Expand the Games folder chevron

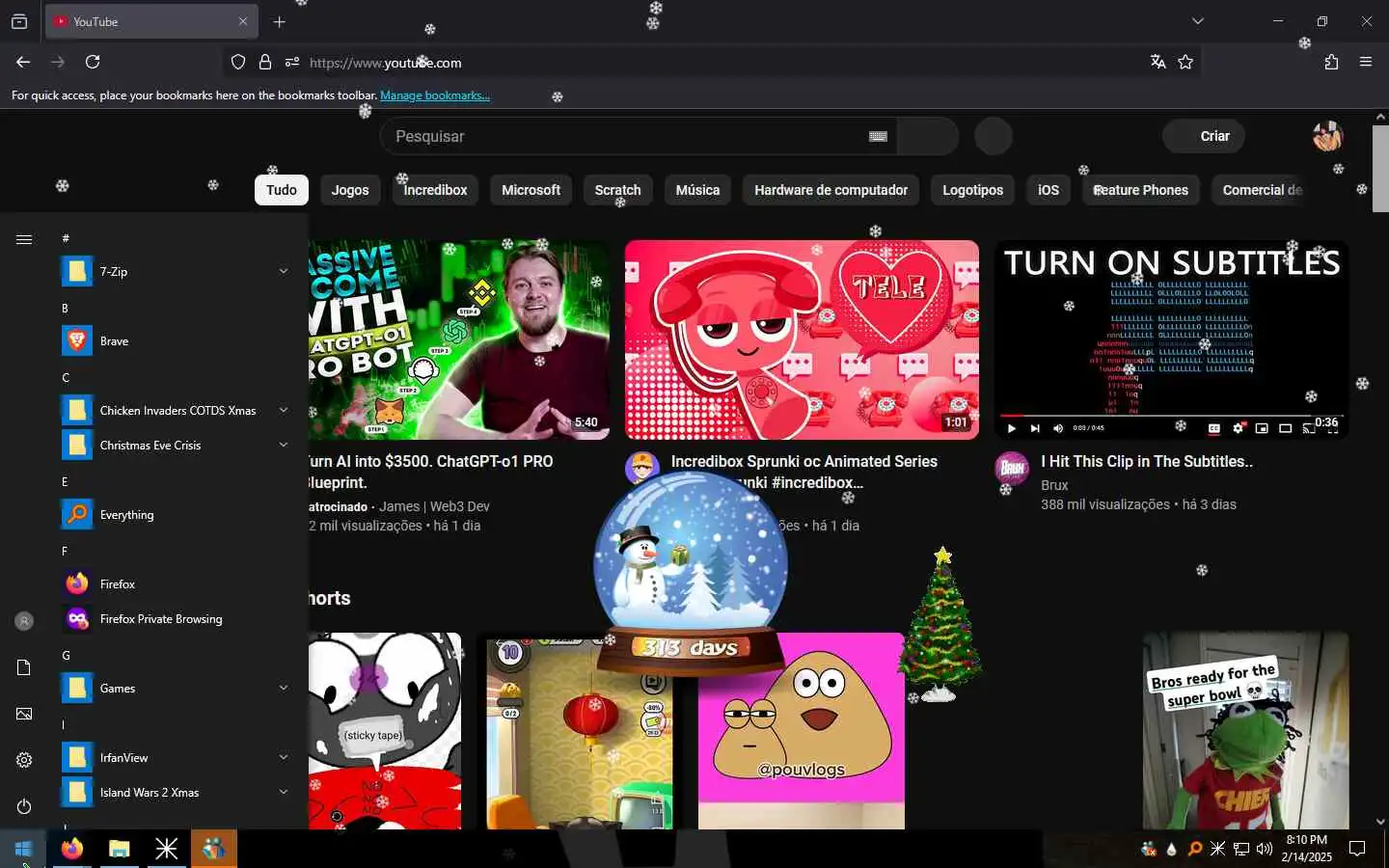point(284,688)
